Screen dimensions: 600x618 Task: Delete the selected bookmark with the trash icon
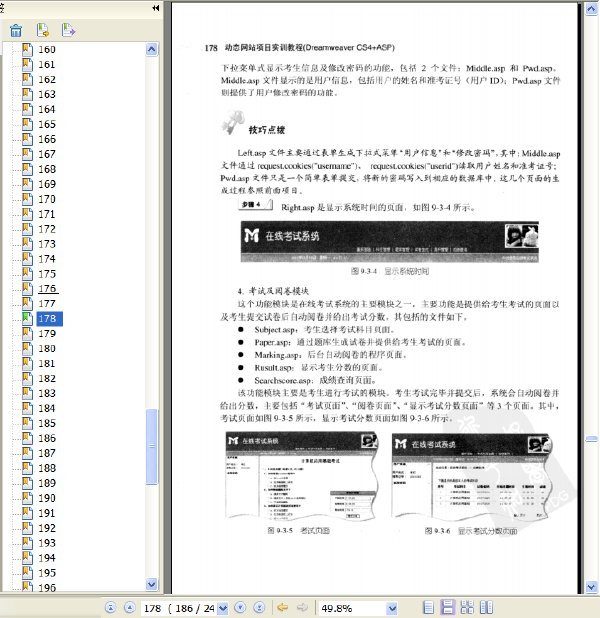16,30
